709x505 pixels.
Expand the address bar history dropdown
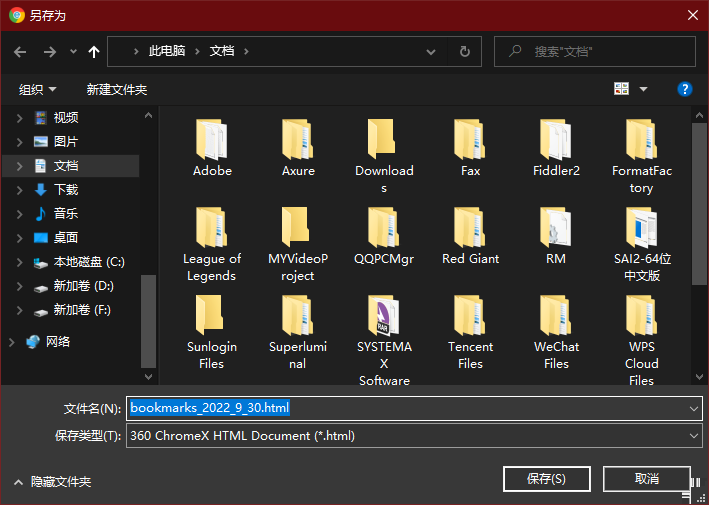(x=431, y=52)
